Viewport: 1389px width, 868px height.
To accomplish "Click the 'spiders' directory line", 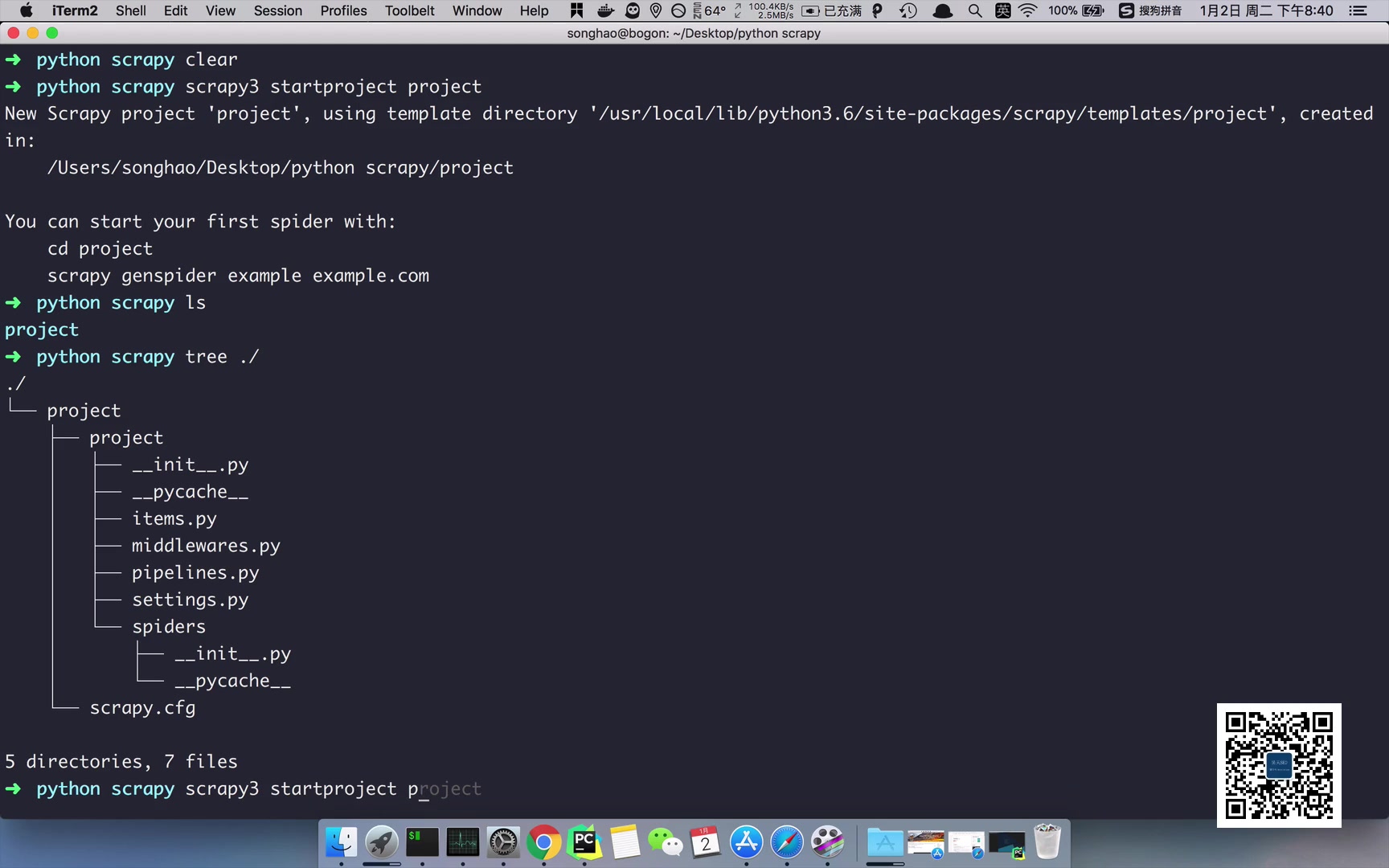I will click(x=169, y=627).
